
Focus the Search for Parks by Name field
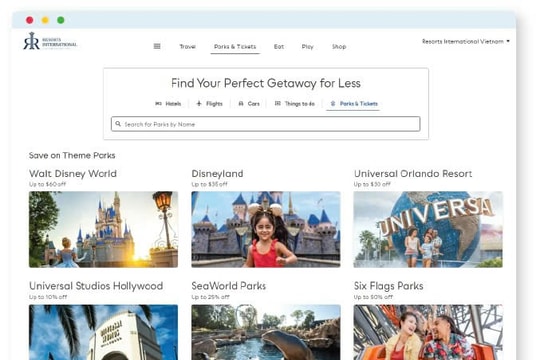click(266, 124)
